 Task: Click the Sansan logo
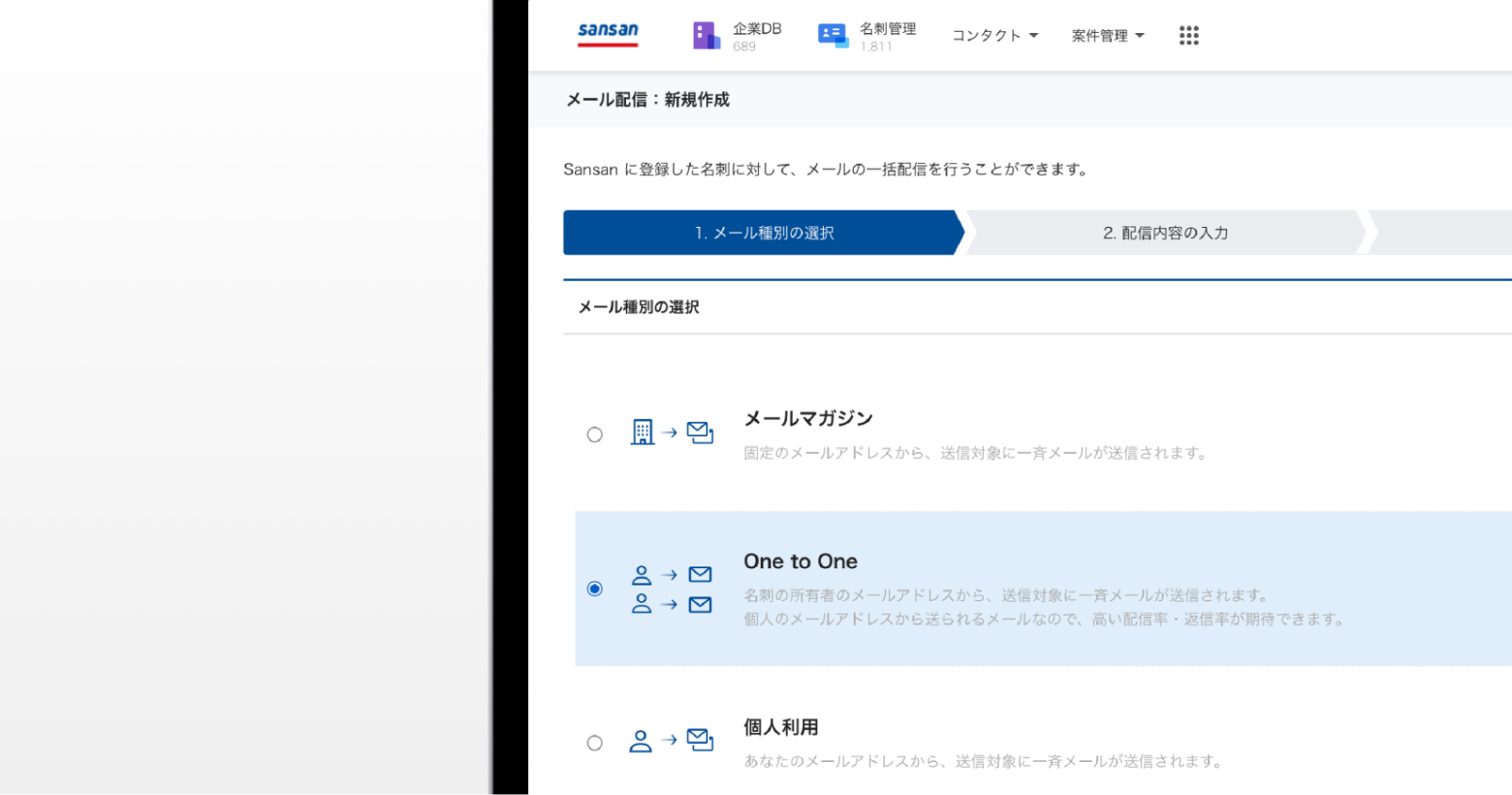point(608,34)
